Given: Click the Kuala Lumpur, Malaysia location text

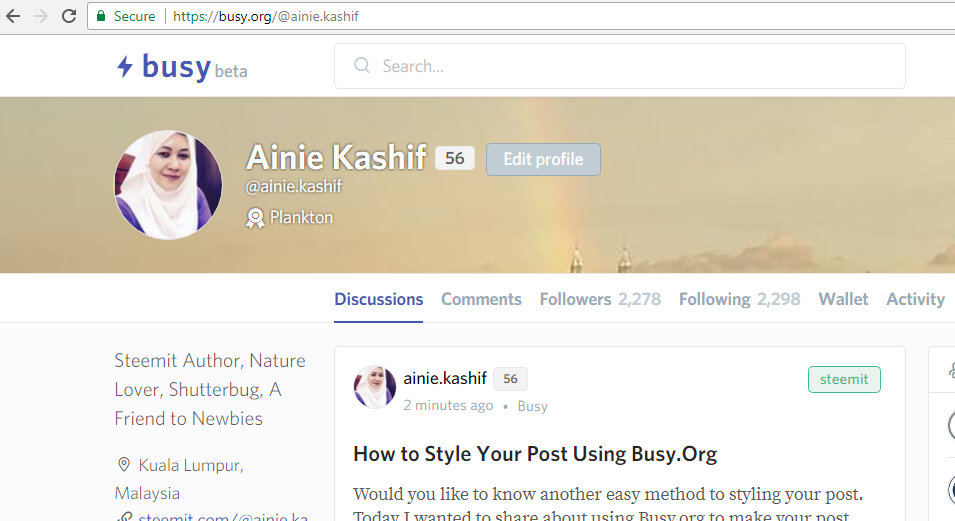Looking at the screenshot, I should click(180, 479).
